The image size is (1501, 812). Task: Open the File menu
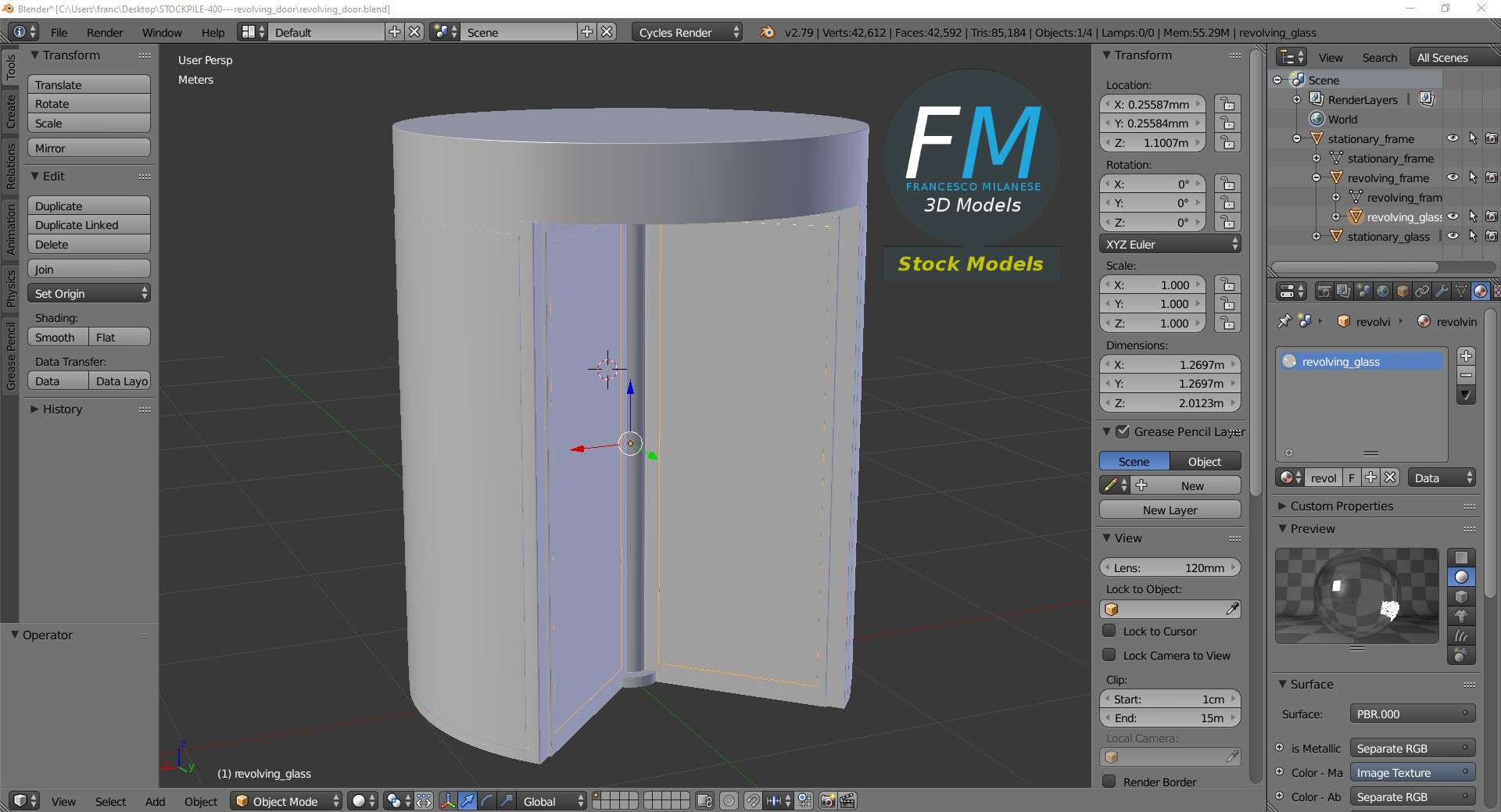coord(59,32)
